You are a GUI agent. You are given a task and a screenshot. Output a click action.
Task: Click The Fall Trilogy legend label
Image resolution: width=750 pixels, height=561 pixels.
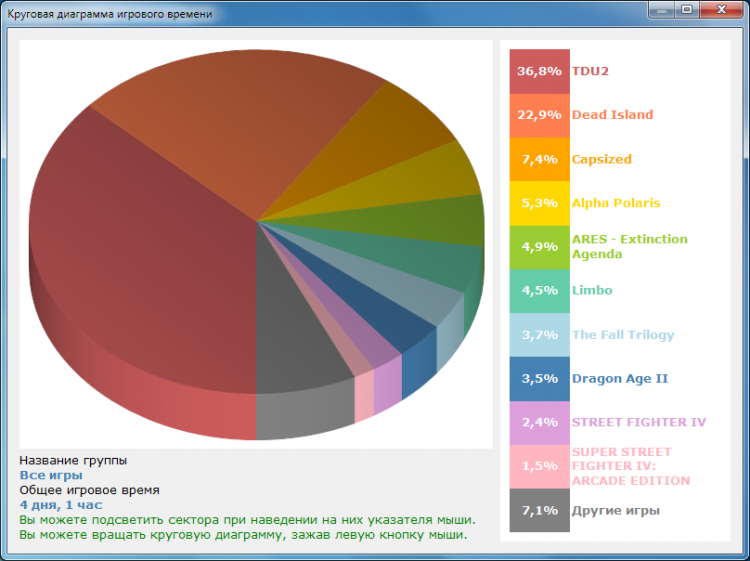623,335
